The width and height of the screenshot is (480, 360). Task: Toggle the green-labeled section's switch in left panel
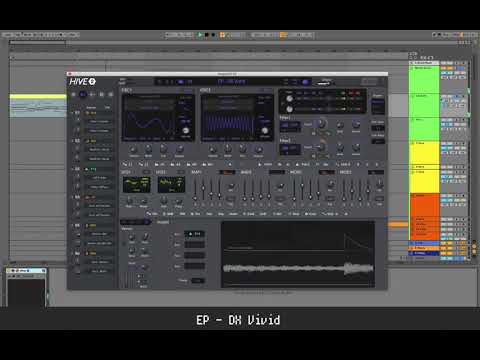(77, 169)
